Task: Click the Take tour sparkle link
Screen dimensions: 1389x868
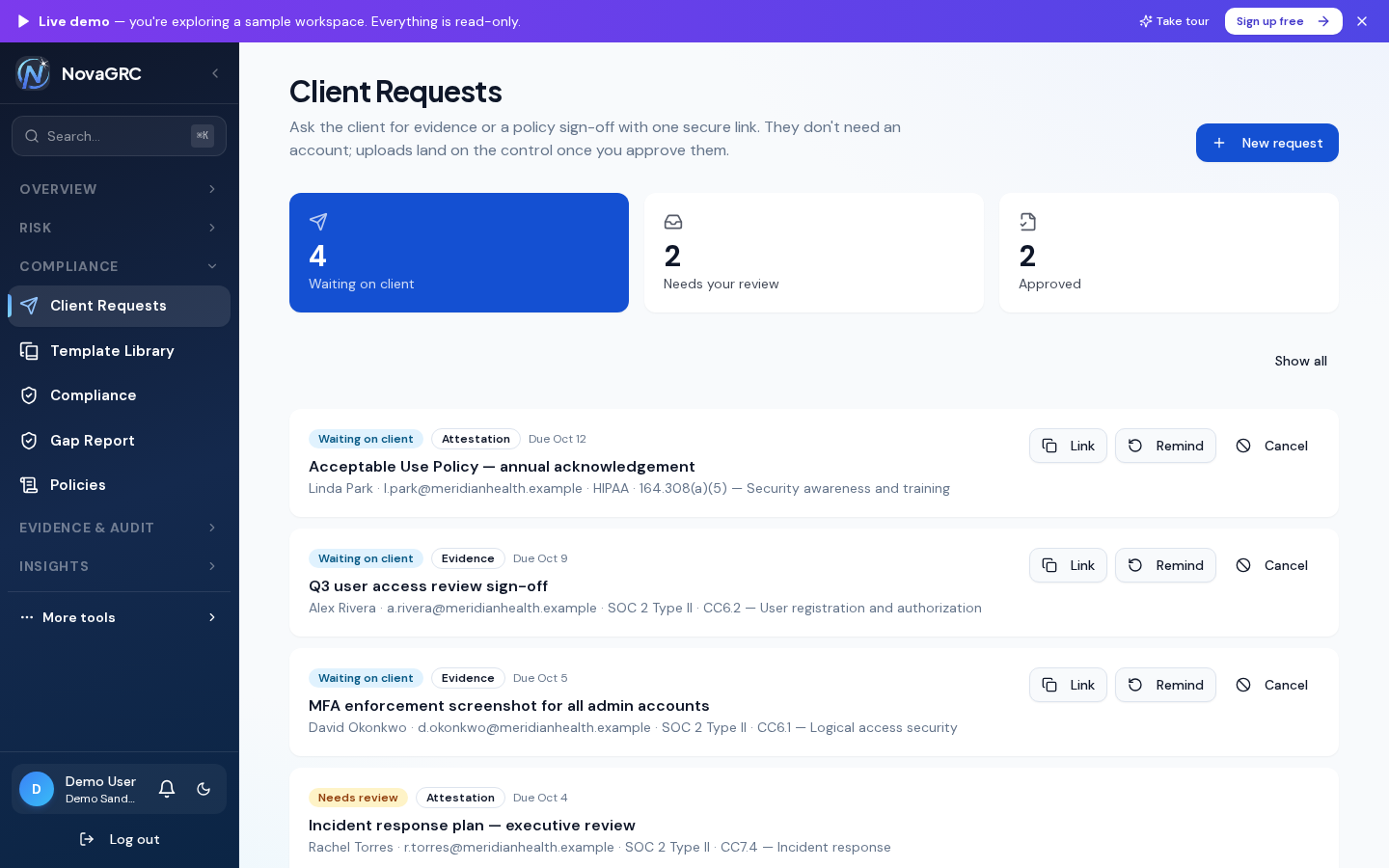Action: click(x=1174, y=21)
